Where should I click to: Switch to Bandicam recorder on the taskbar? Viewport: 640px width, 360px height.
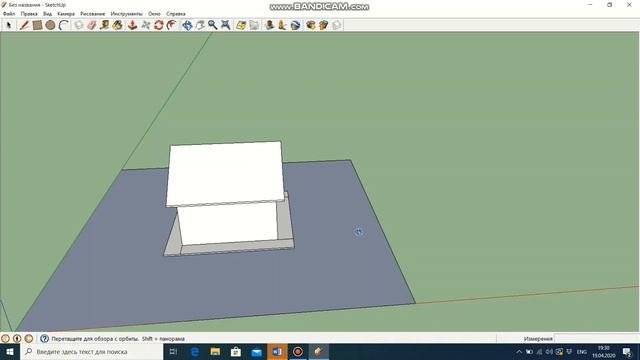298,352
